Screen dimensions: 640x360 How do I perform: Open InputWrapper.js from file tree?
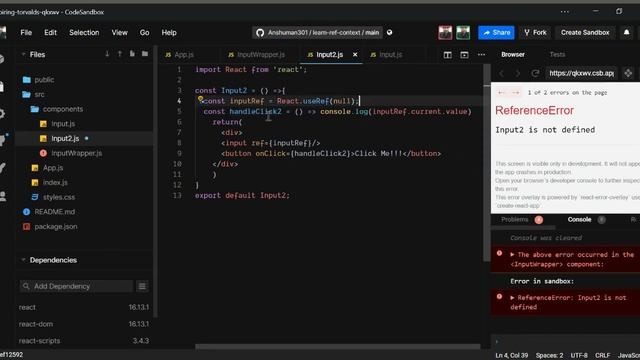(77, 153)
